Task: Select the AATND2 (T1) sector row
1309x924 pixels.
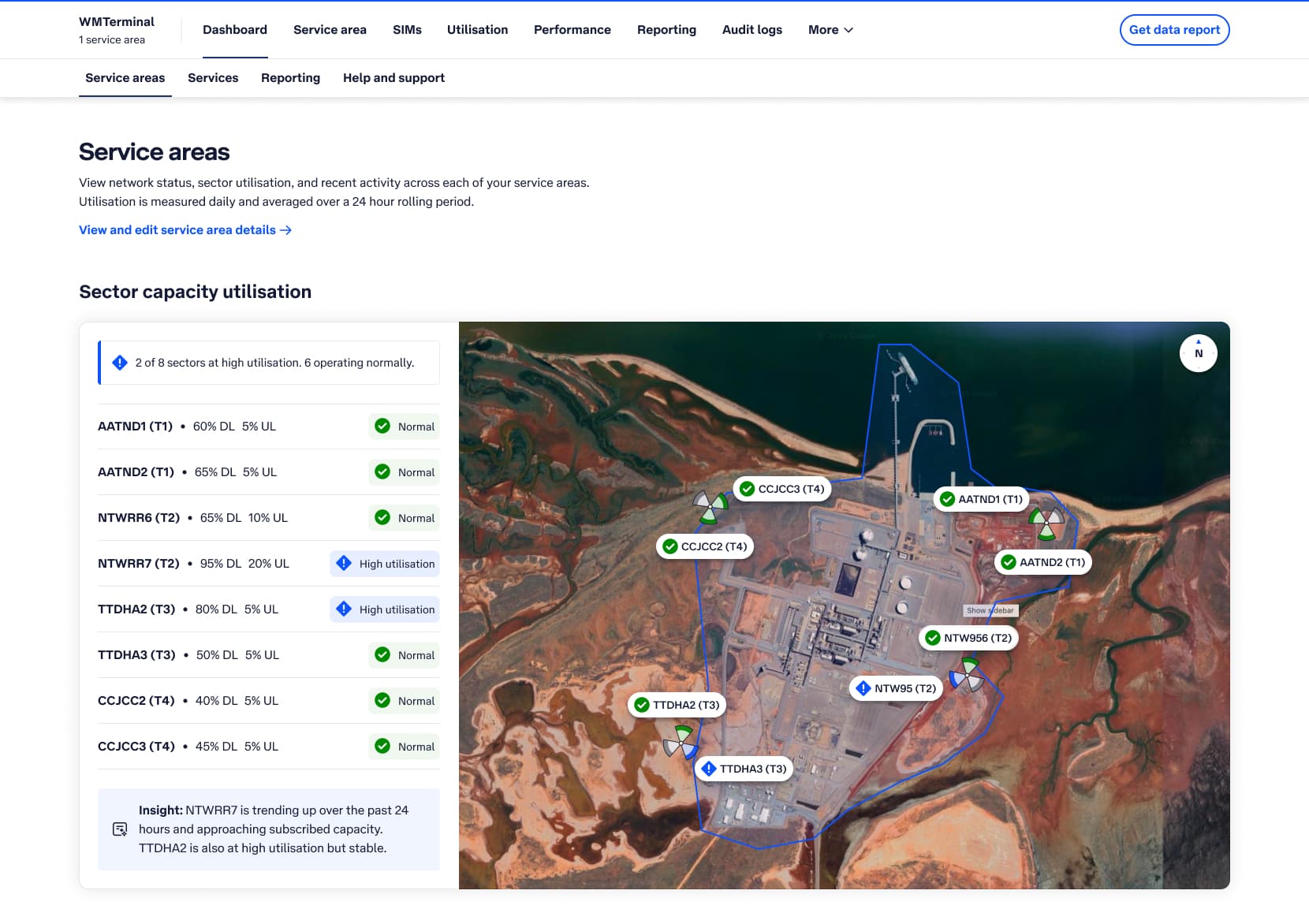Action: (268, 472)
